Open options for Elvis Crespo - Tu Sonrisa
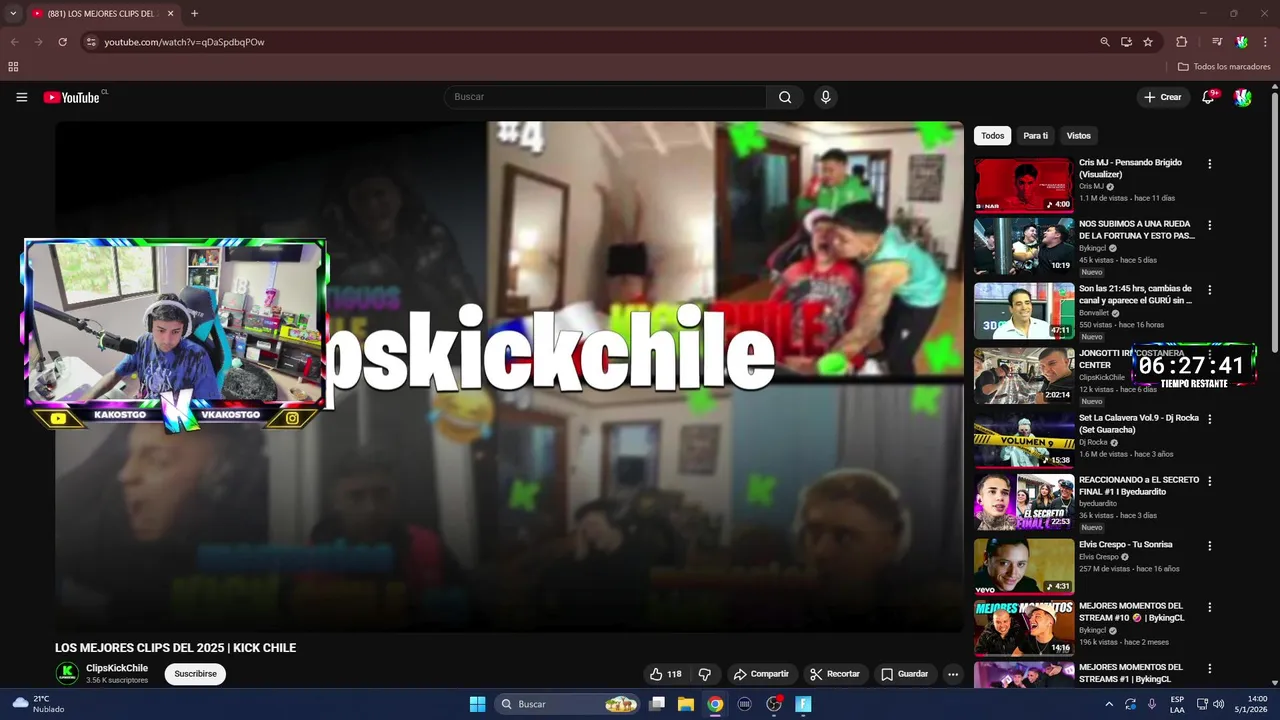This screenshot has width=1280, height=720. coord(1210,546)
